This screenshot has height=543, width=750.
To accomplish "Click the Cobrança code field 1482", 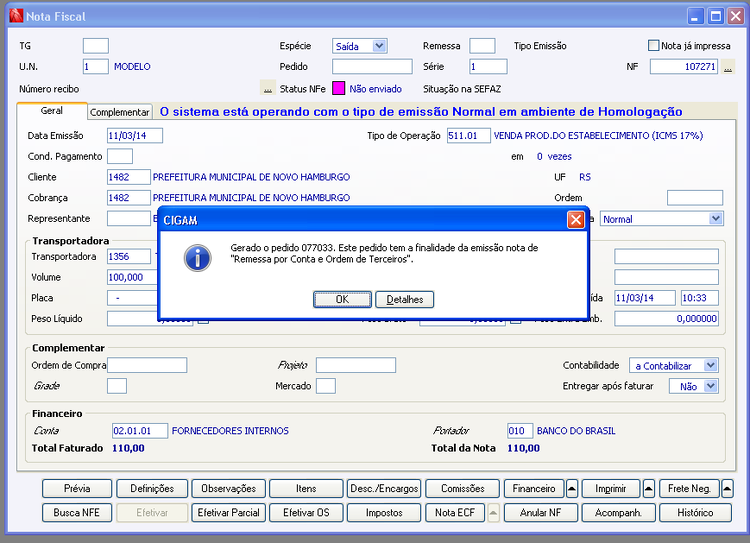I will pyautogui.click(x=129, y=198).
